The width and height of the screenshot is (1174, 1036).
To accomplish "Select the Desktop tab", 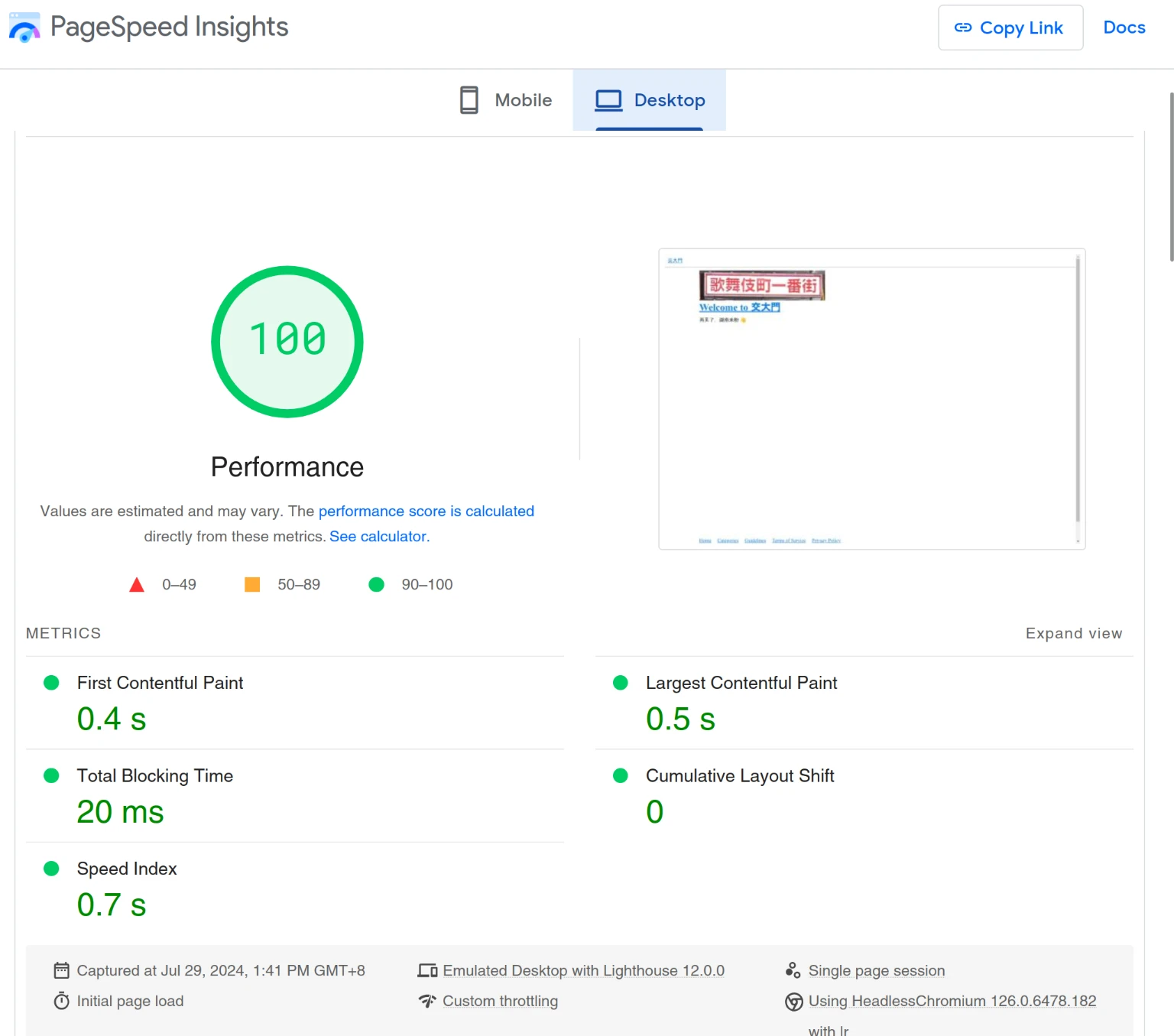I will click(x=650, y=100).
